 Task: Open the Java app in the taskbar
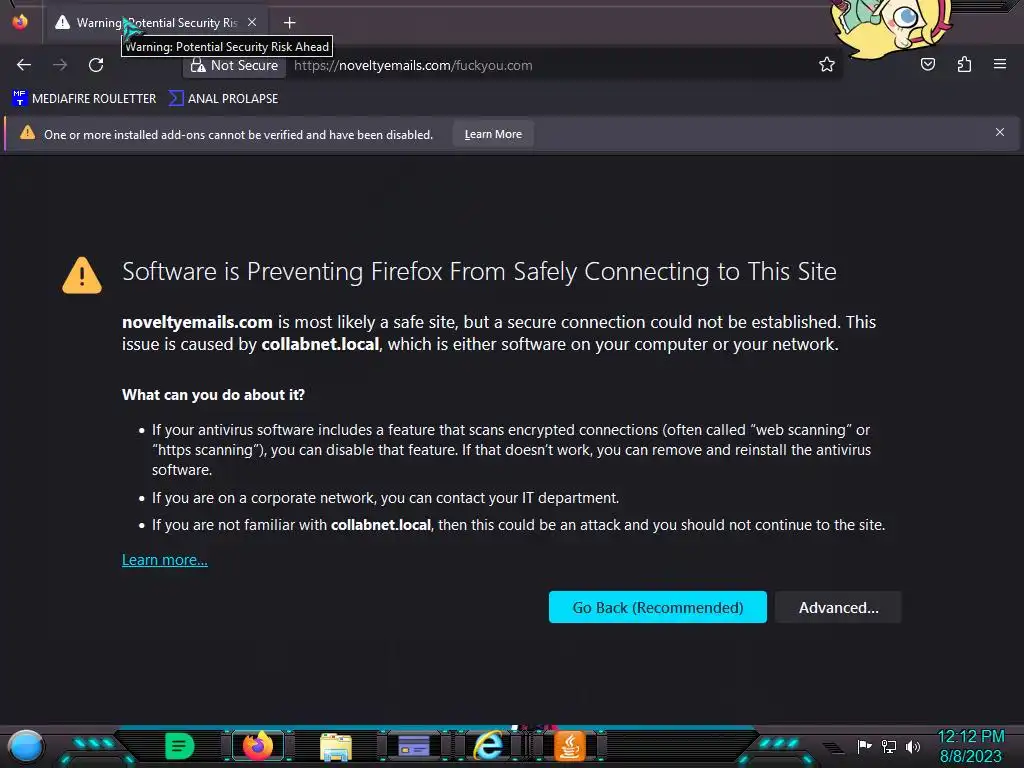coord(569,746)
